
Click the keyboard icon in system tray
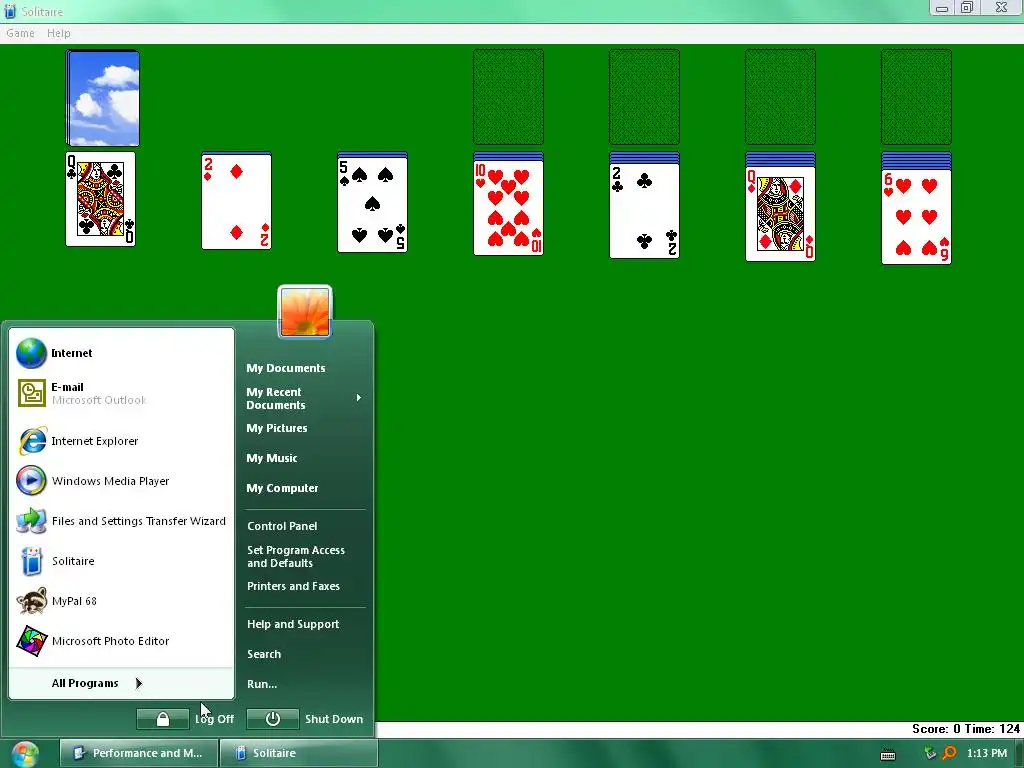(x=888, y=754)
